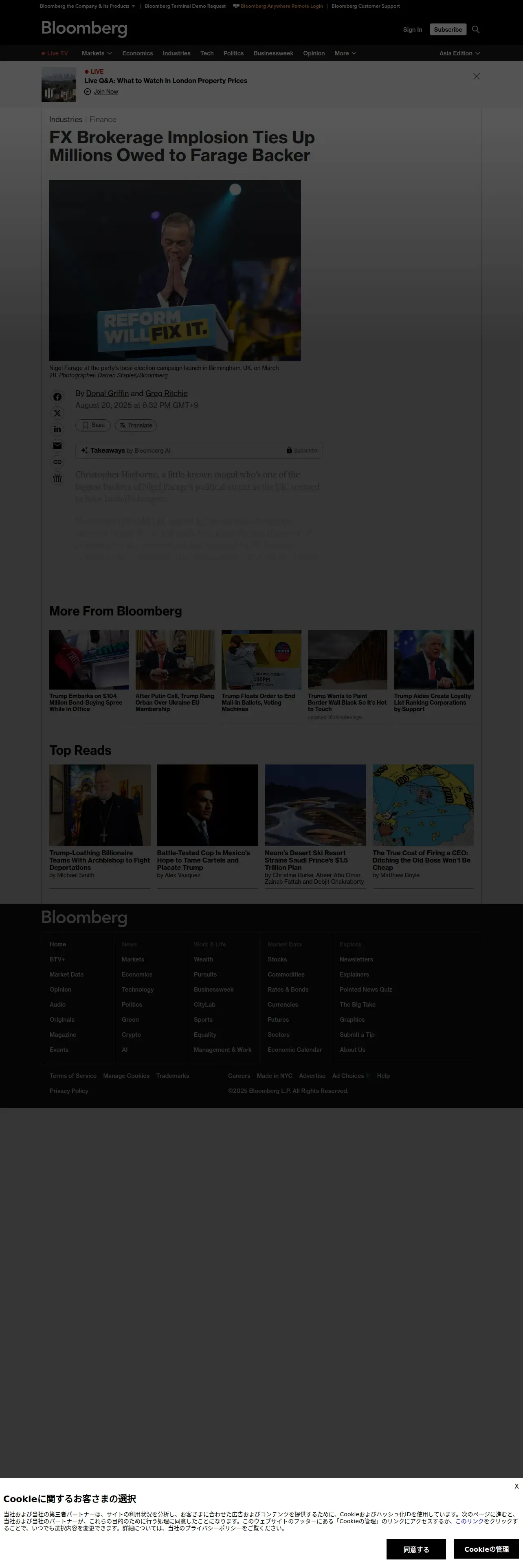Close cookie notice with X
523x1568 pixels.
point(516,1486)
